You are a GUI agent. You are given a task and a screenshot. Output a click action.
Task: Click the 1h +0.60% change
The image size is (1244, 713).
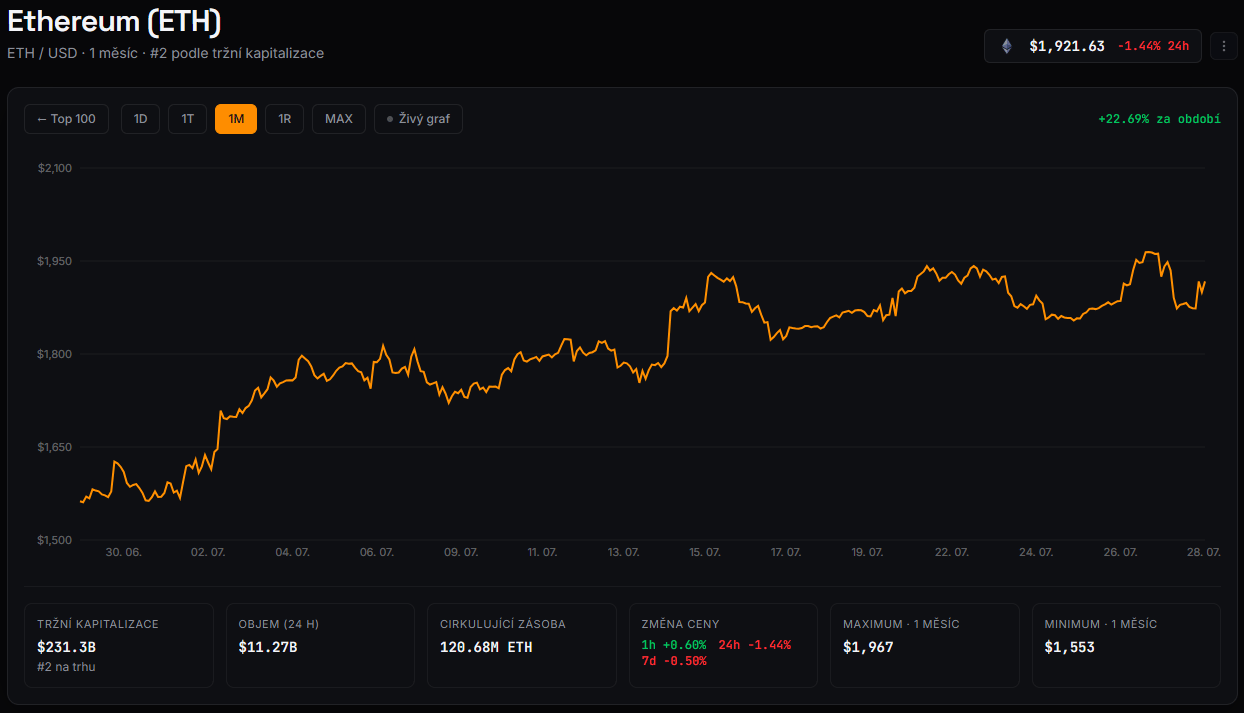(x=673, y=645)
